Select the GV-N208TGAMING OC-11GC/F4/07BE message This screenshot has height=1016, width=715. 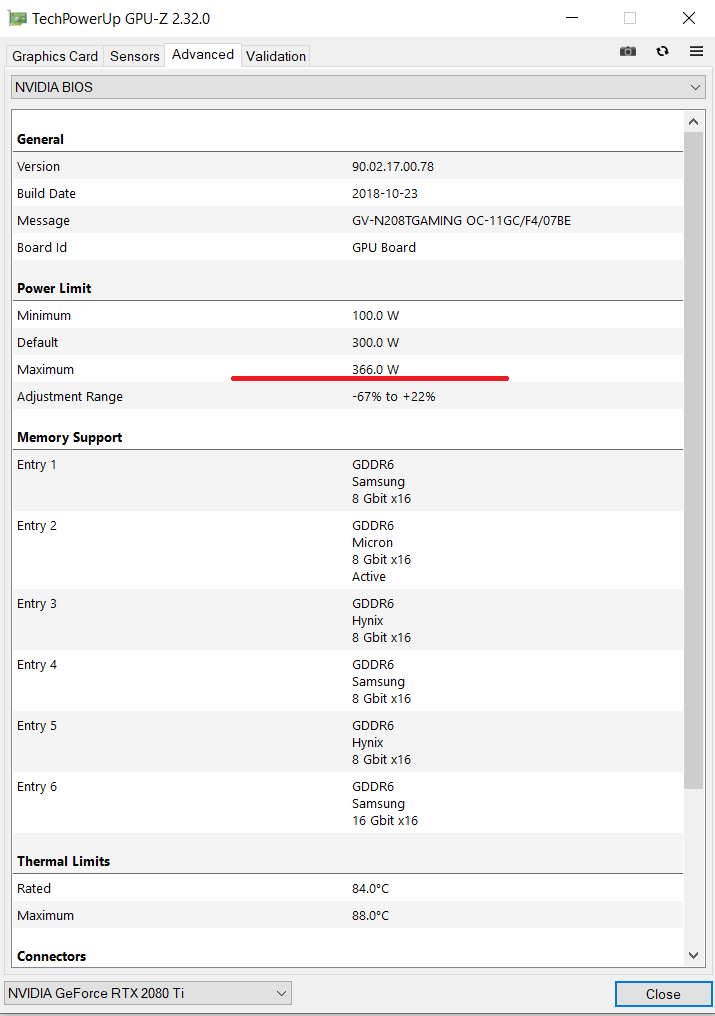(x=462, y=221)
